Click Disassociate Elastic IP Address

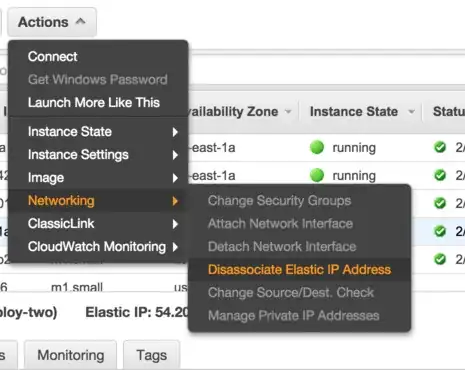299,269
